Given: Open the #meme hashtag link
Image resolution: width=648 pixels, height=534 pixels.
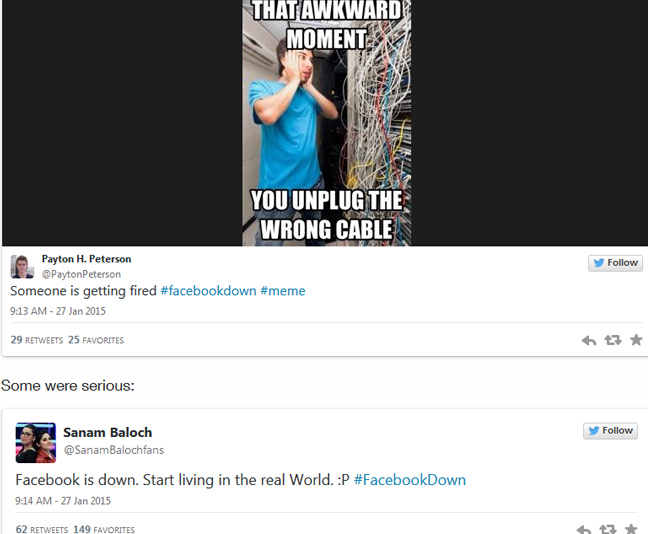Looking at the screenshot, I should (x=283, y=291).
